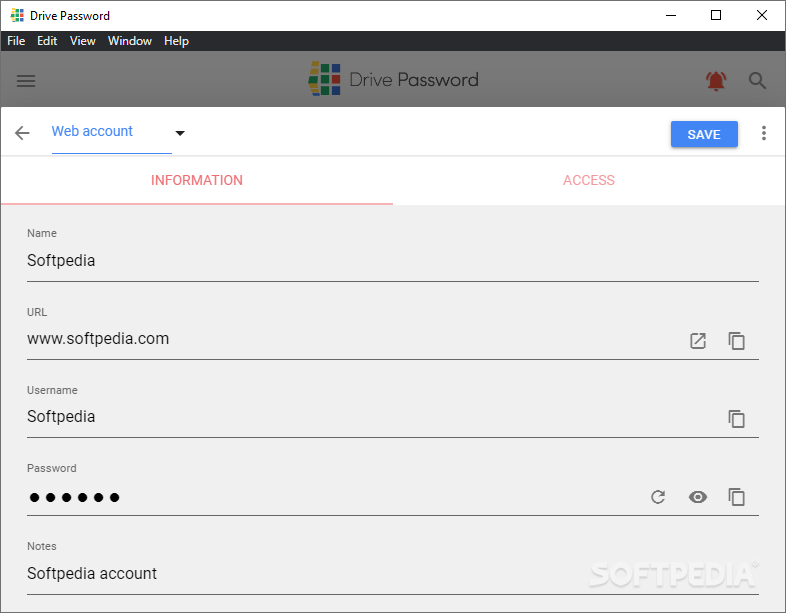Edit the Notes field Softpedia account
786x613 pixels.
point(392,573)
